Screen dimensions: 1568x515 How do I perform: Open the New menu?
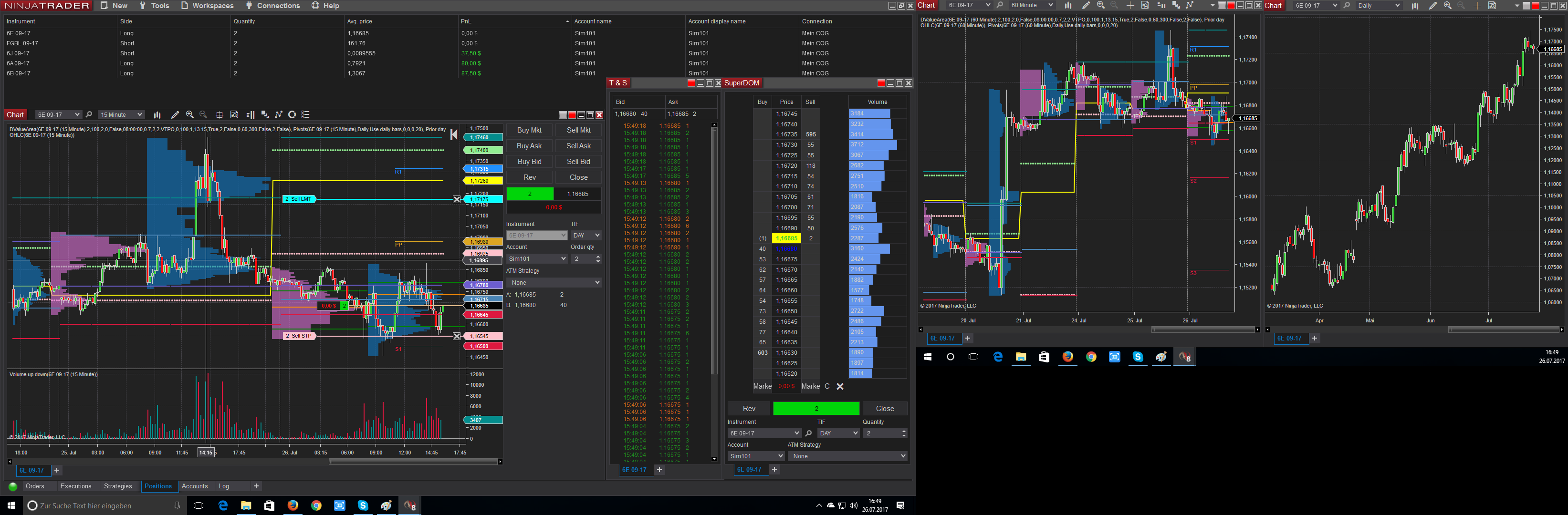coord(114,5)
